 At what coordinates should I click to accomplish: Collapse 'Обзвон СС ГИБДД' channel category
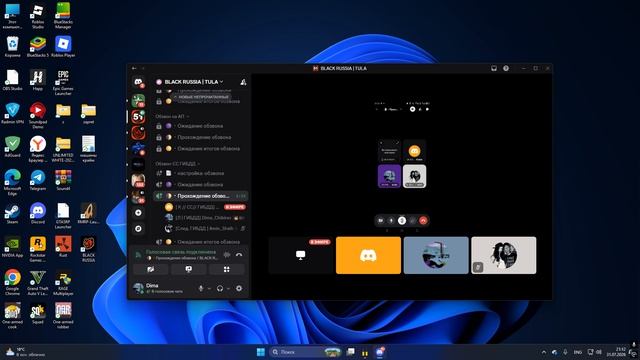178,164
